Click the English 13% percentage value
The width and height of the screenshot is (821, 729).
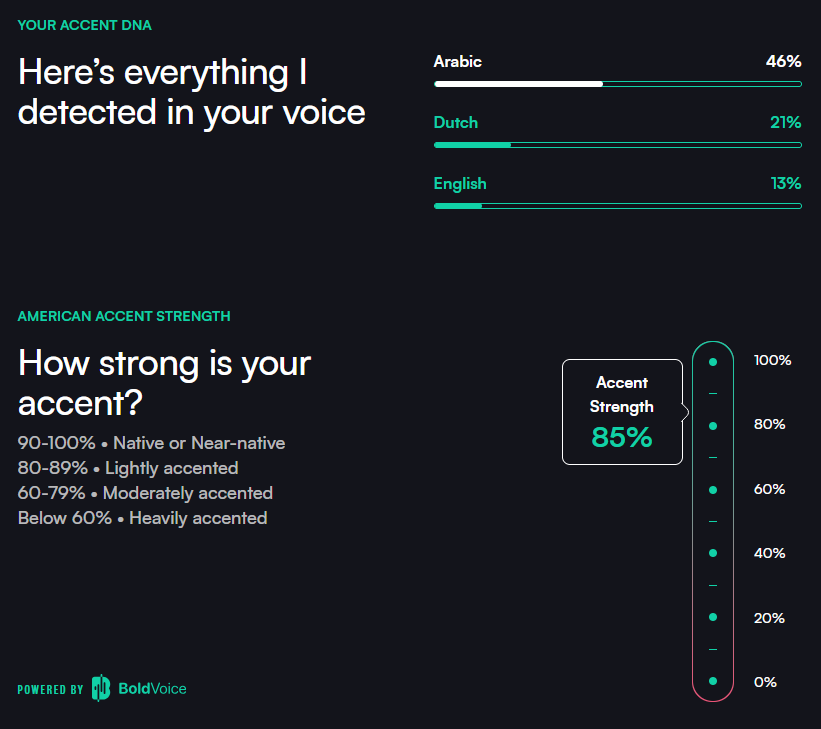point(786,184)
